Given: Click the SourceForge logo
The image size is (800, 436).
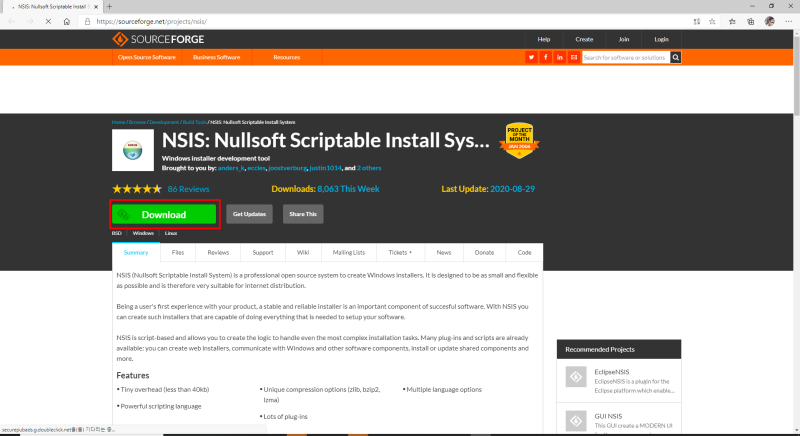Looking at the screenshot, I should 158,39.
